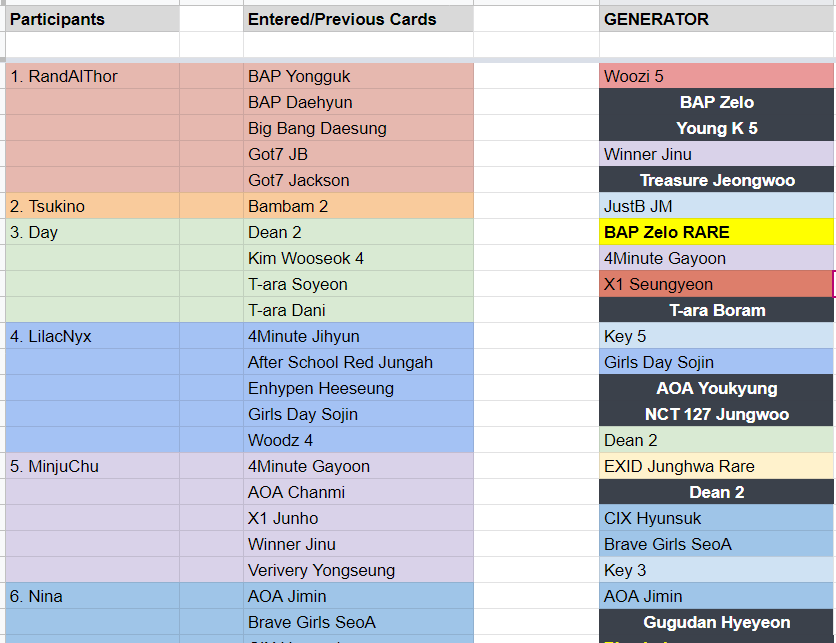Click the cell '1. RandAlThor'

(x=92, y=76)
